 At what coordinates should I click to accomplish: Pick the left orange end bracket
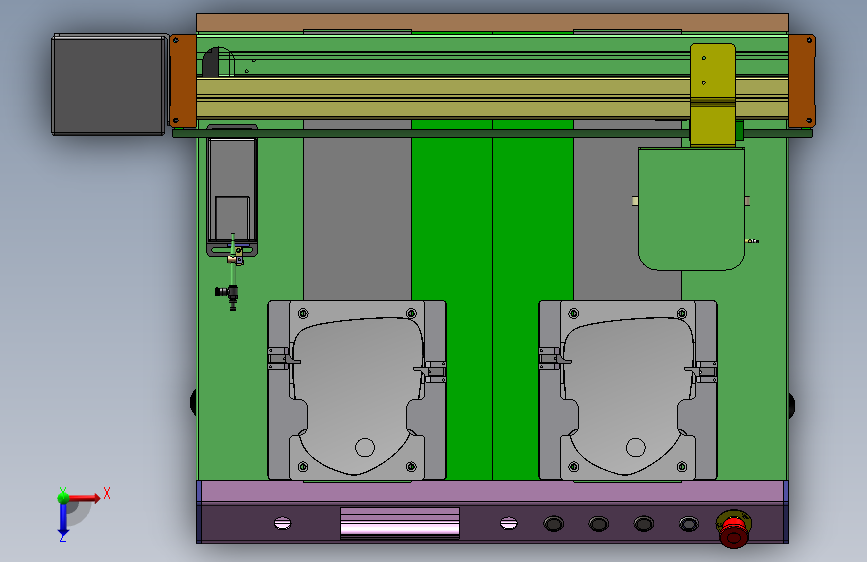[x=183, y=81]
